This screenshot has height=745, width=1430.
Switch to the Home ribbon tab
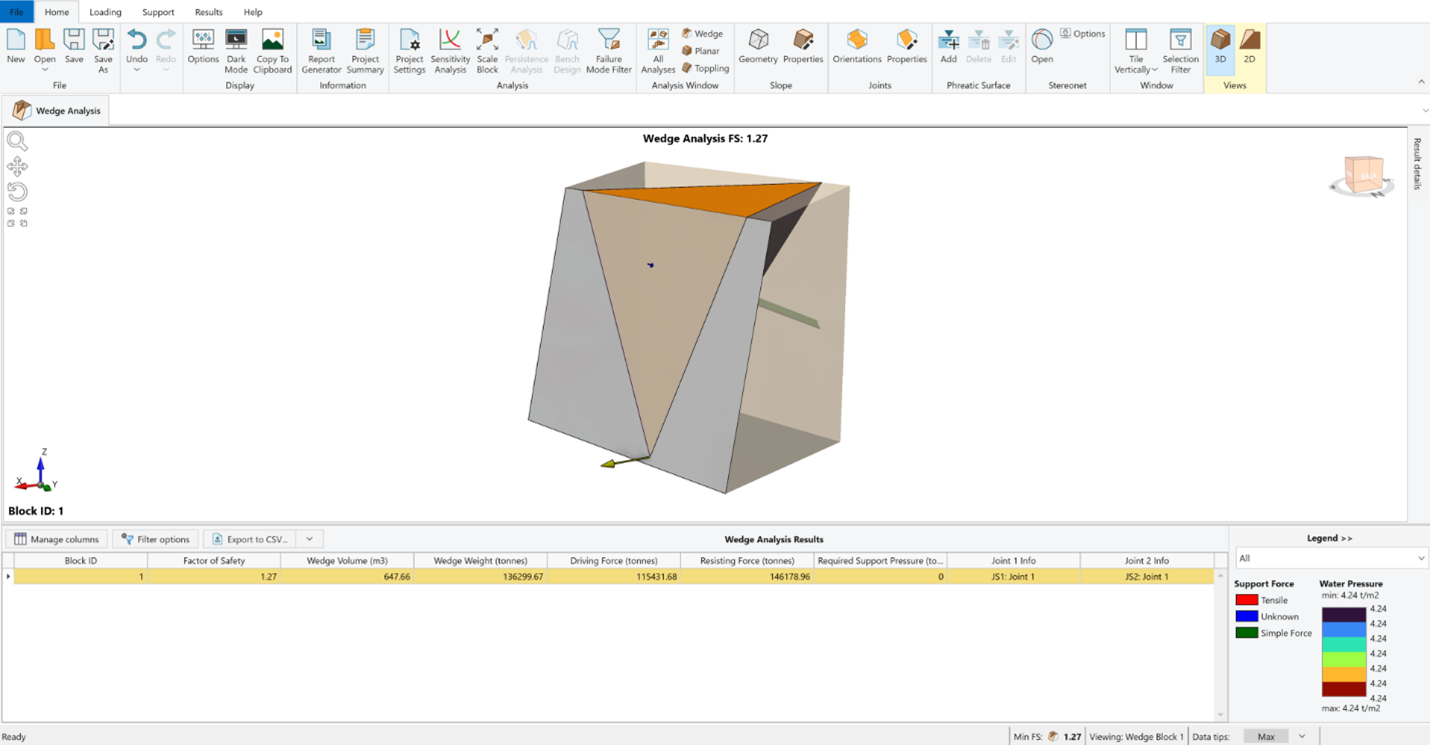click(x=57, y=12)
